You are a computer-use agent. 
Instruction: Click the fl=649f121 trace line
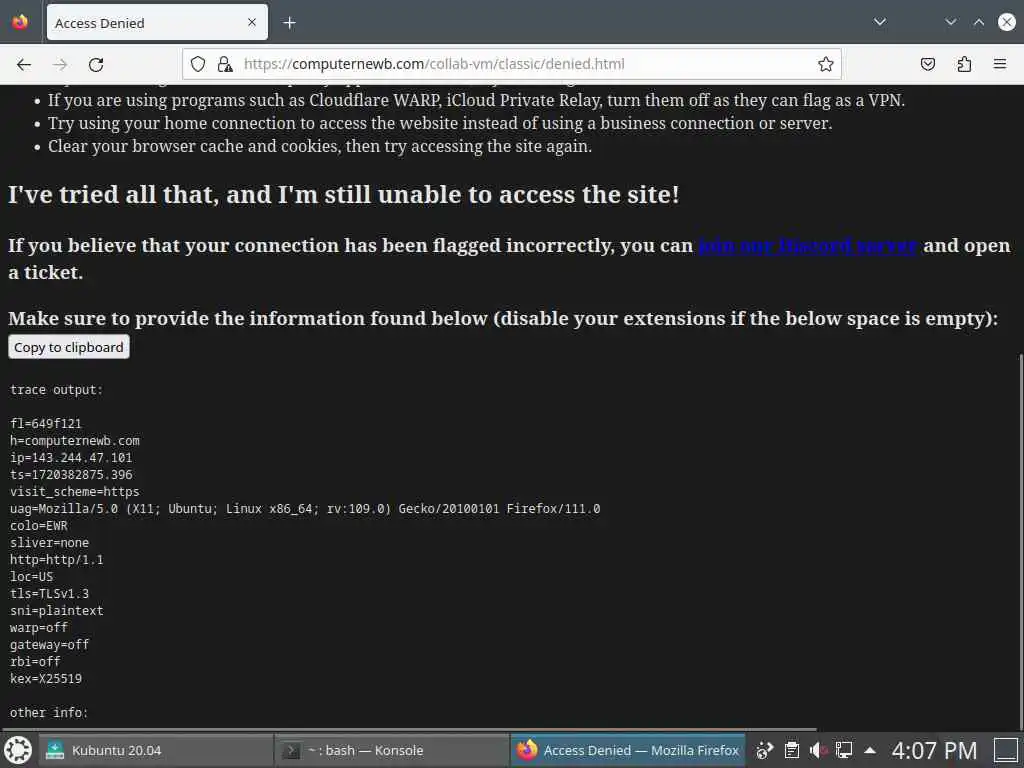(x=46, y=424)
